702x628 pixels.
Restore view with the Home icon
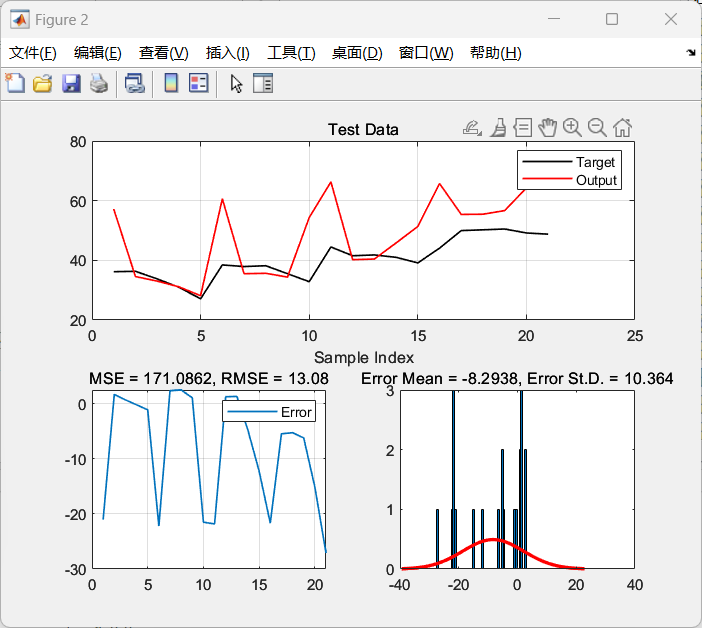click(622, 127)
